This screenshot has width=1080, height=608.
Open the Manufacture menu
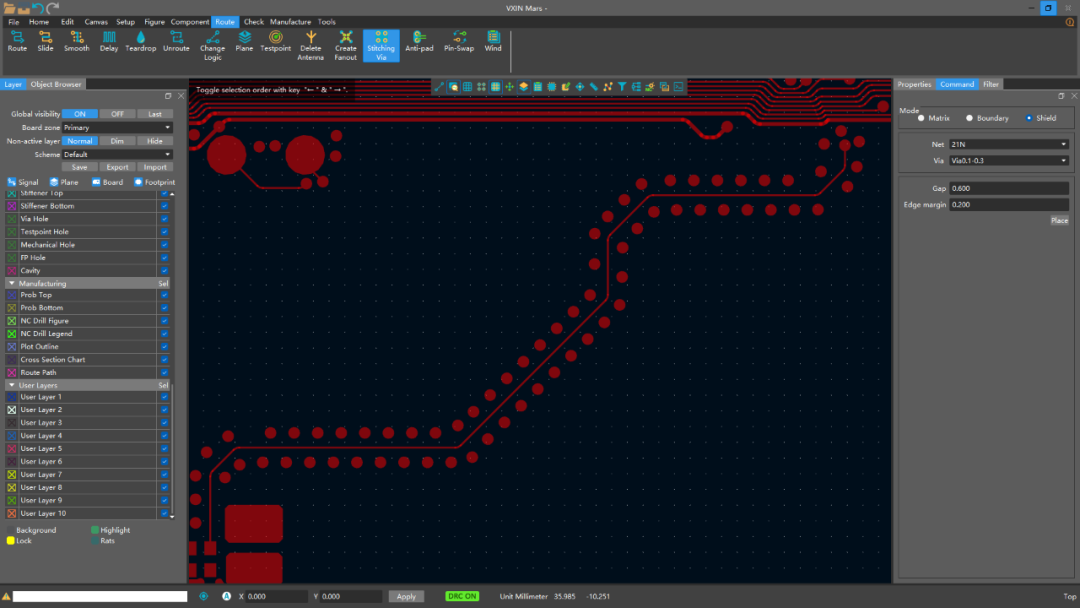pos(290,22)
